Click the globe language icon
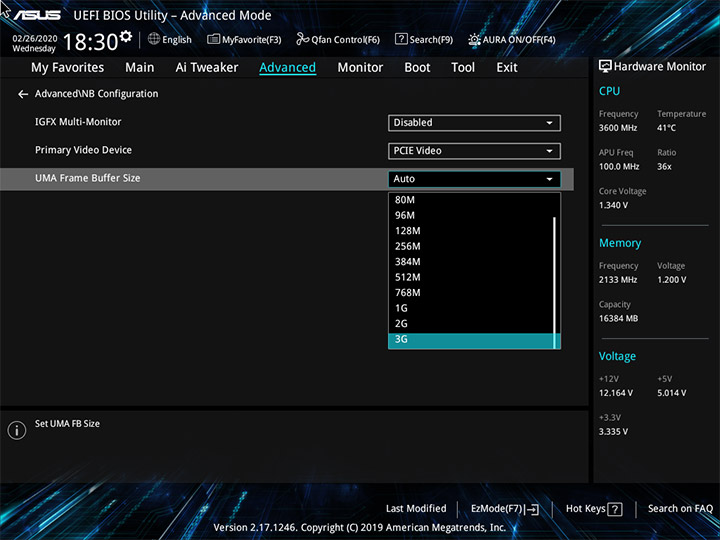The image size is (720, 540). 154,39
